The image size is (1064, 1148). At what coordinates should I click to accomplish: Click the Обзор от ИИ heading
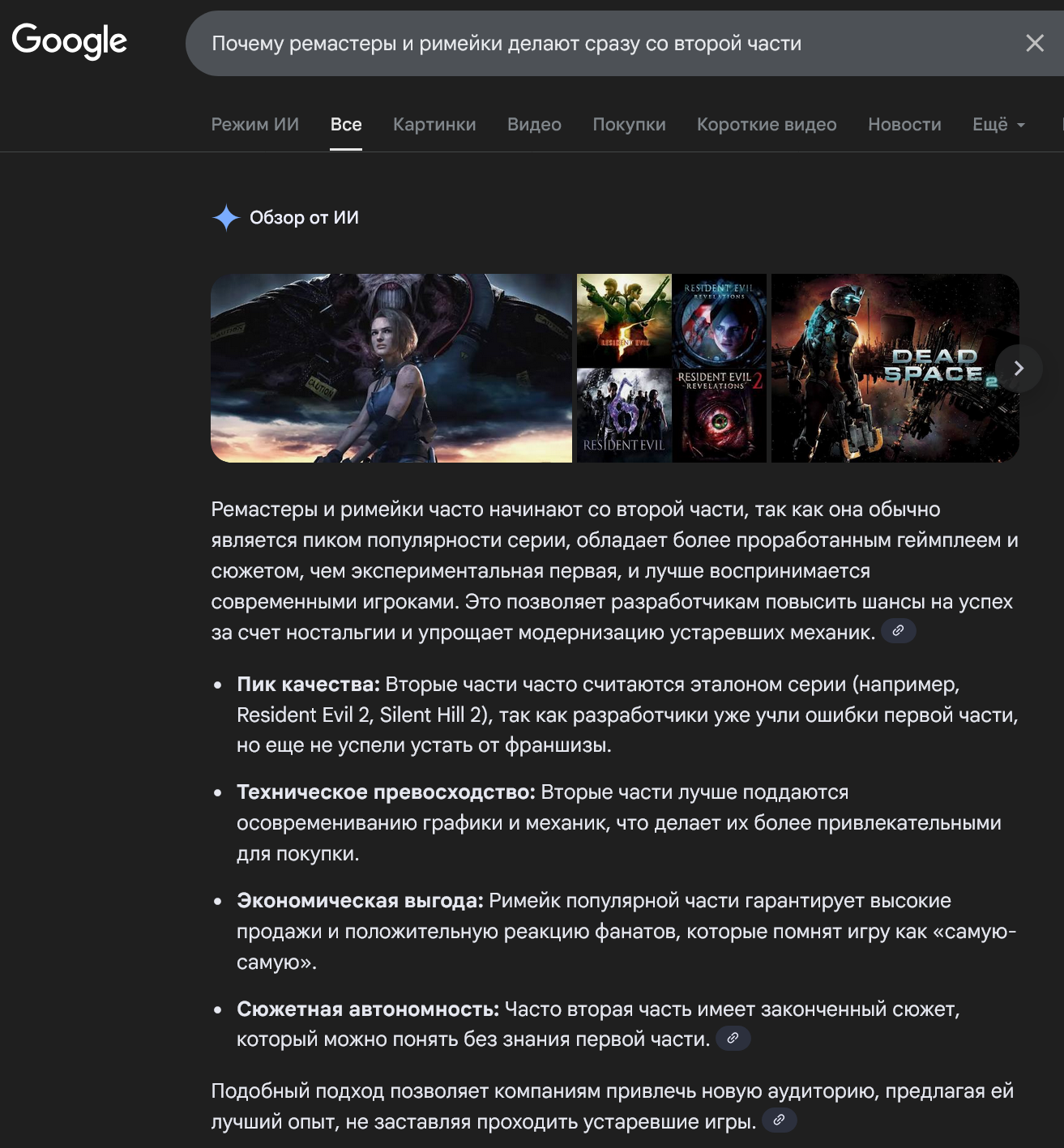pyautogui.click(x=304, y=217)
